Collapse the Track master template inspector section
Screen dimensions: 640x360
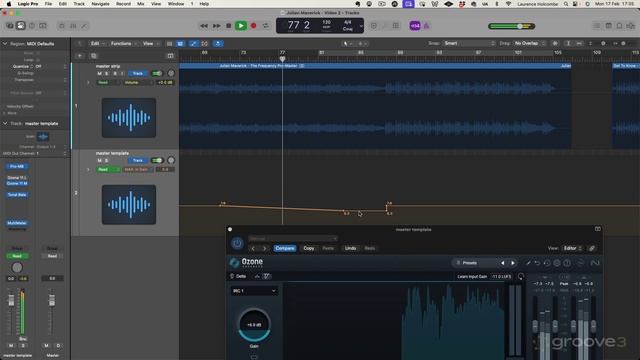[x=5, y=123]
